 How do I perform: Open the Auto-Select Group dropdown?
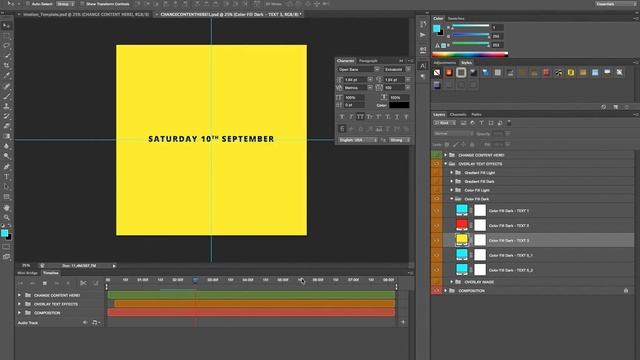65,4
